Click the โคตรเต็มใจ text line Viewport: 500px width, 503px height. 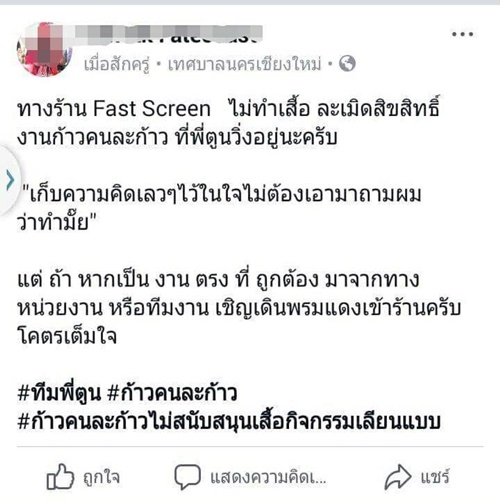(x=67, y=336)
